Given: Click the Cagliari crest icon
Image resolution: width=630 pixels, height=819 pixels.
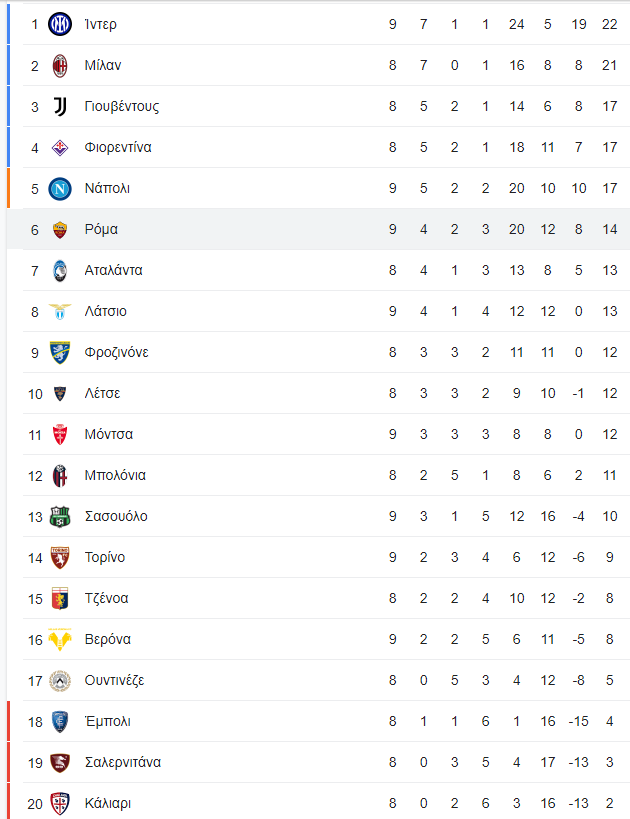Looking at the screenshot, I should click(60, 803).
